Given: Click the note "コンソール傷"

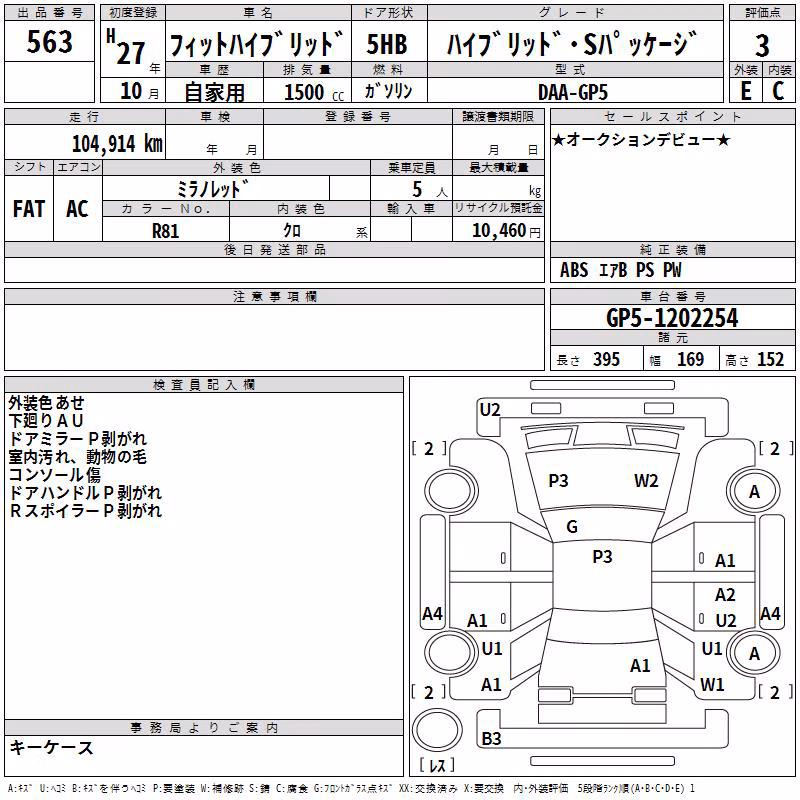Looking at the screenshot, I should coord(55,474).
